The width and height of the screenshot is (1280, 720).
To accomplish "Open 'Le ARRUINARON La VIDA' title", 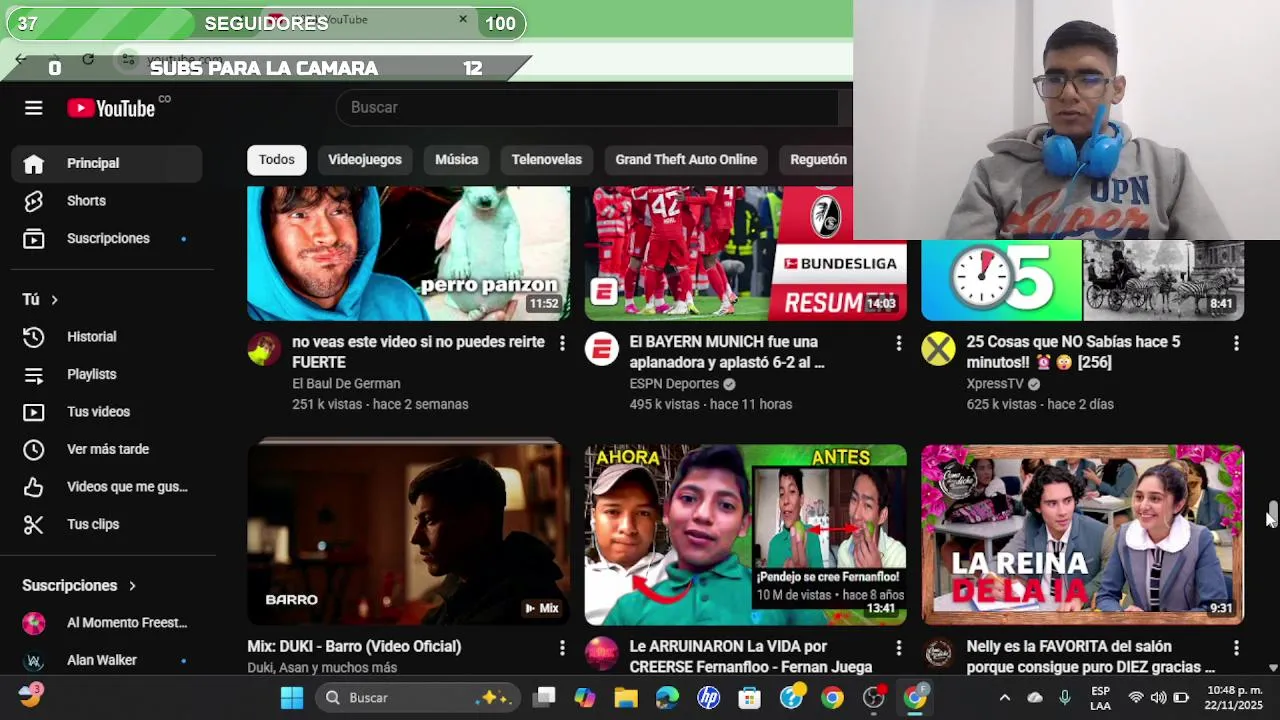I will pyautogui.click(x=750, y=657).
